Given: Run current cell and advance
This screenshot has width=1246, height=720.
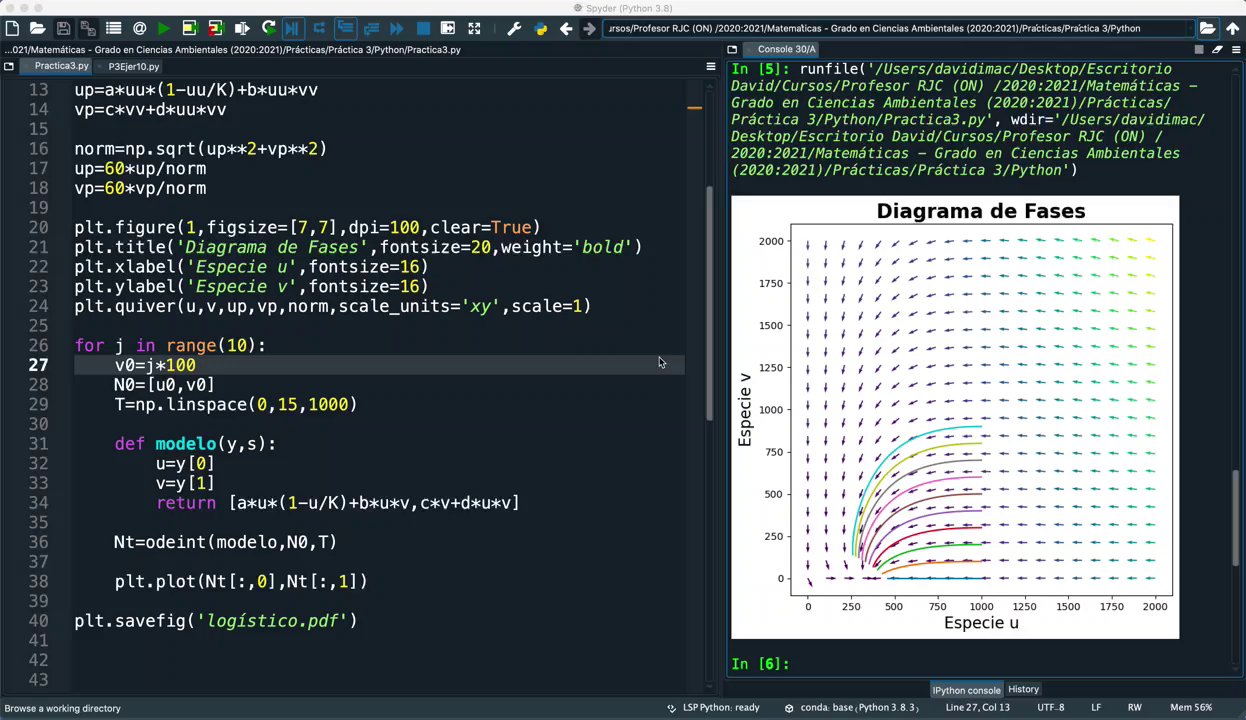Looking at the screenshot, I should pos(215,28).
